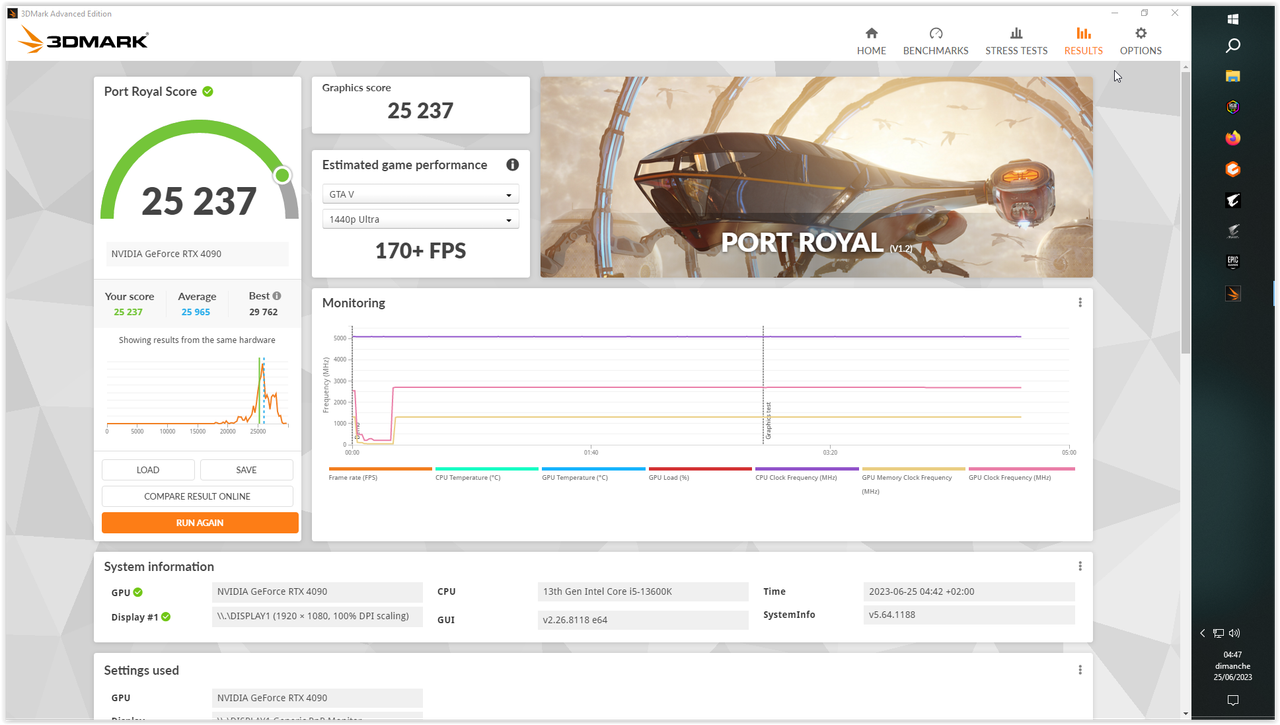Click the CPU field 13th Gen Intel Core i5-13600K
Screen dimensions: 1280x725
tap(643, 592)
